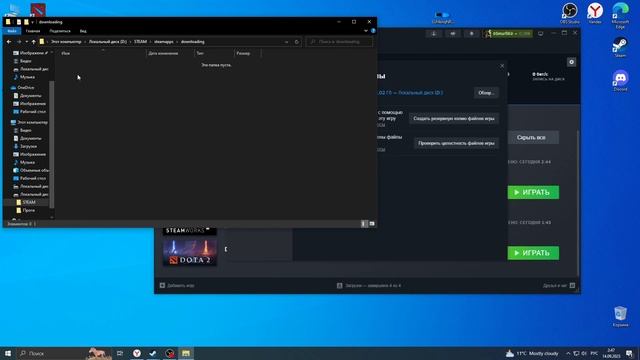Open the Главная ribbon tab
Screen dimensions: 640x360
33,31
